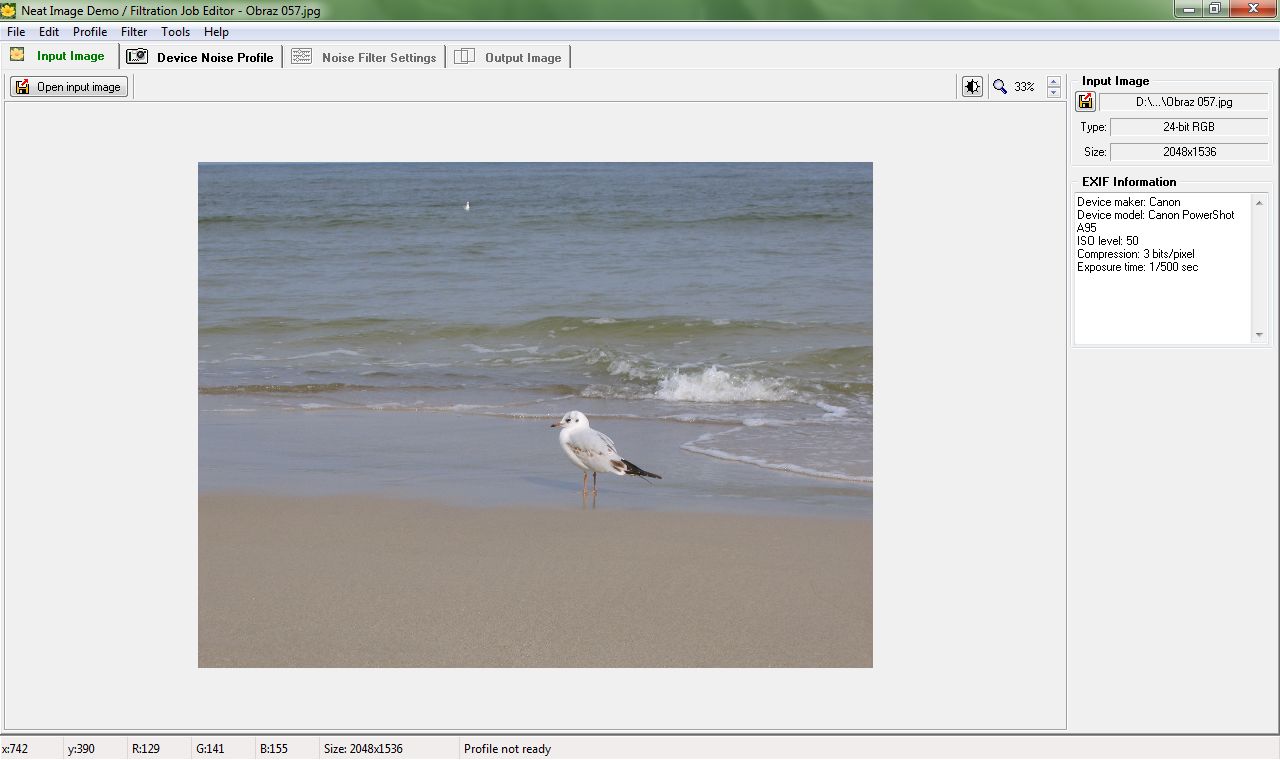Click the status bar 'x:742' coordinate

[x=15, y=749]
